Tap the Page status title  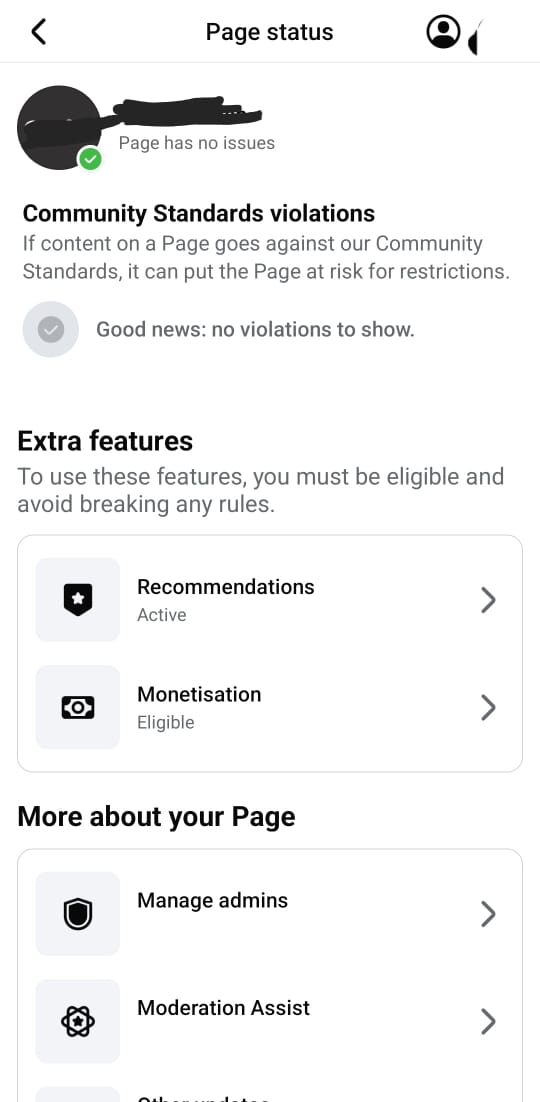click(x=269, y=32)
